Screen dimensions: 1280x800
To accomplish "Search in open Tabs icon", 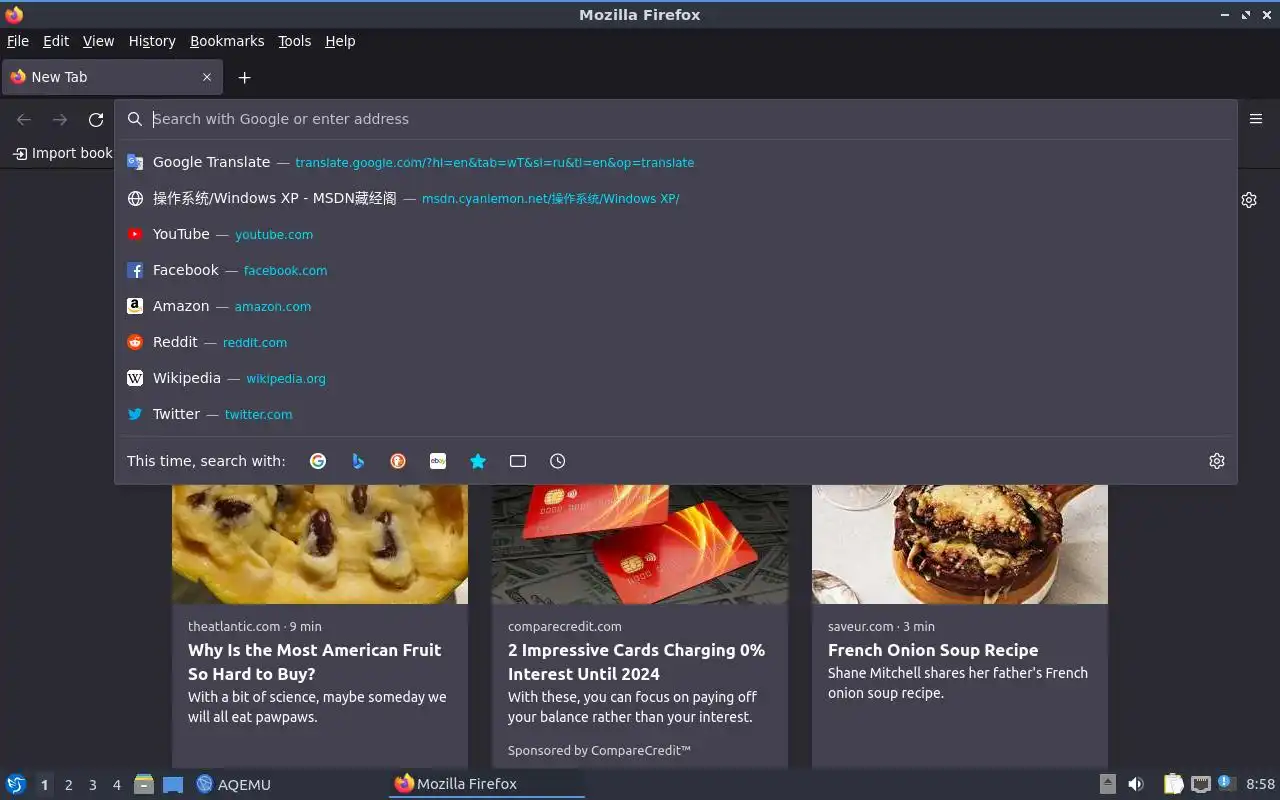I will tap(518, 461).
